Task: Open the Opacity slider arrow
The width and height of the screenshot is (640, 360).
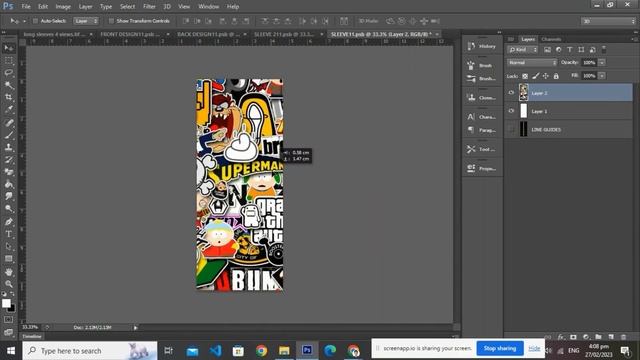Action: tap(602, 62)
